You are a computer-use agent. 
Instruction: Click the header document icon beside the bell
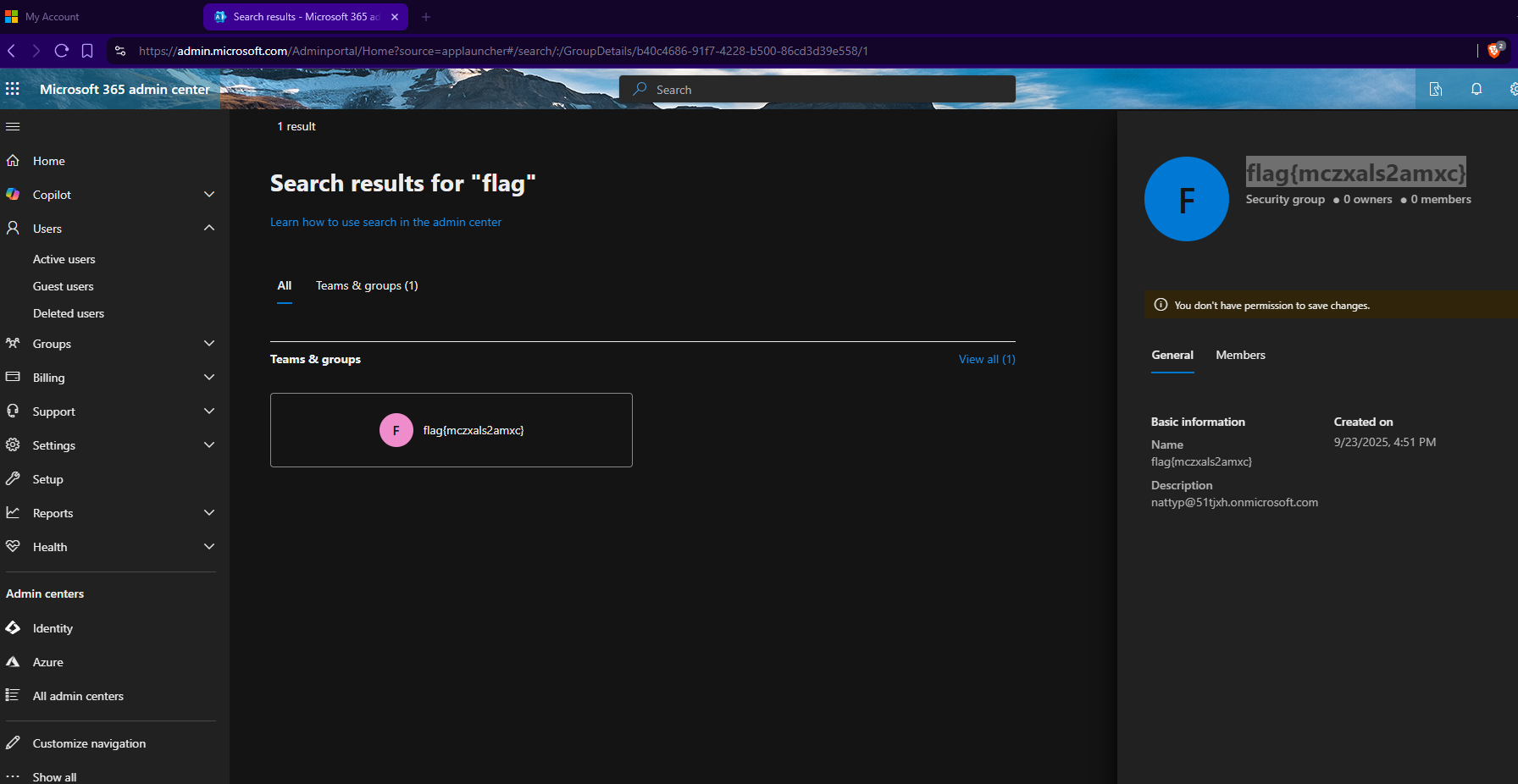(x=1436, y=89)
